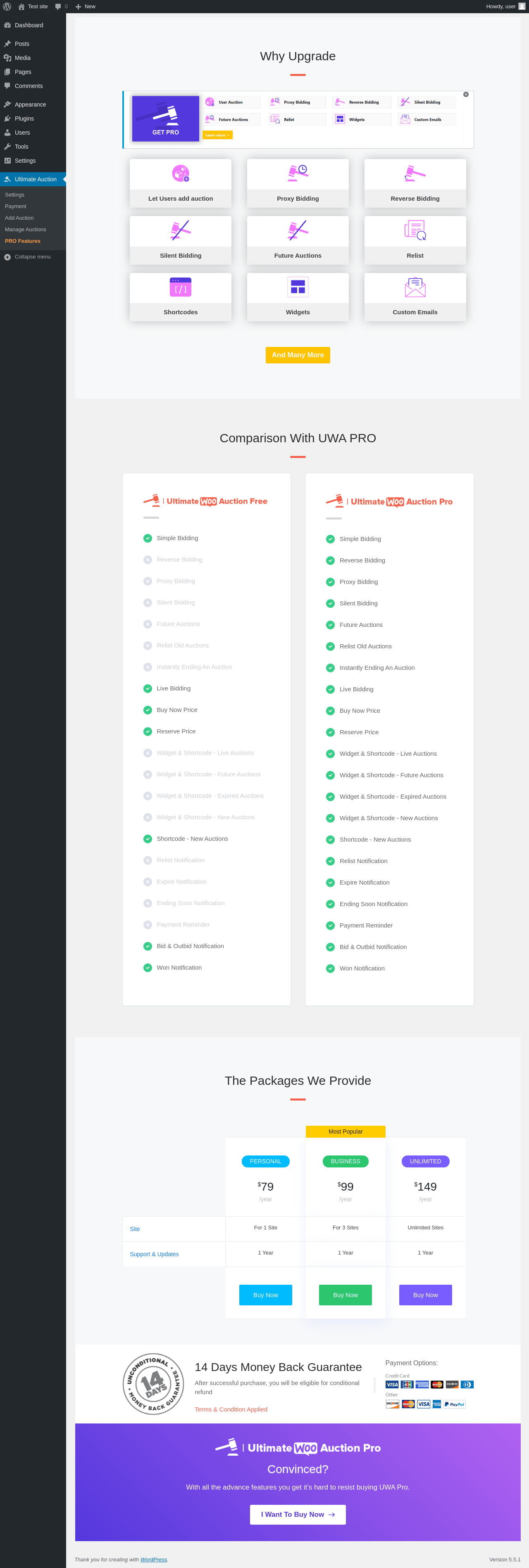Open the Pages menu
529x1568 pixels.
pos(33,72)
